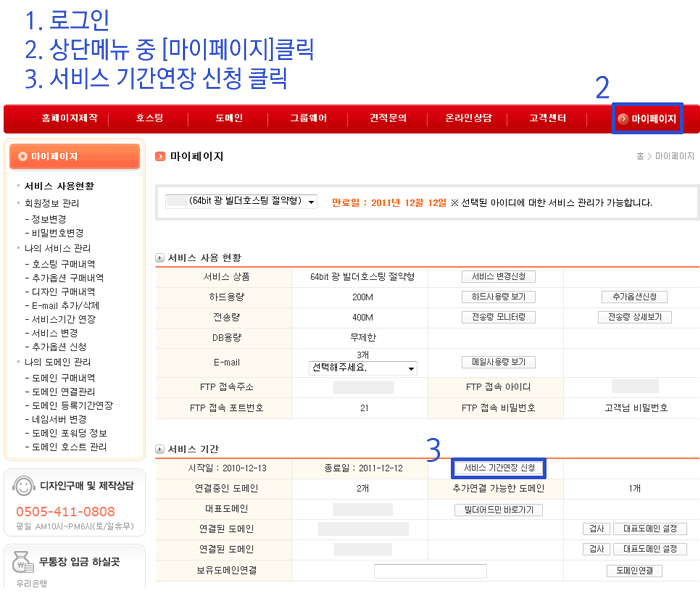Screen dimensions: 700x609
Task: Click the 하드사용량 보기 button
Action: 499,297
